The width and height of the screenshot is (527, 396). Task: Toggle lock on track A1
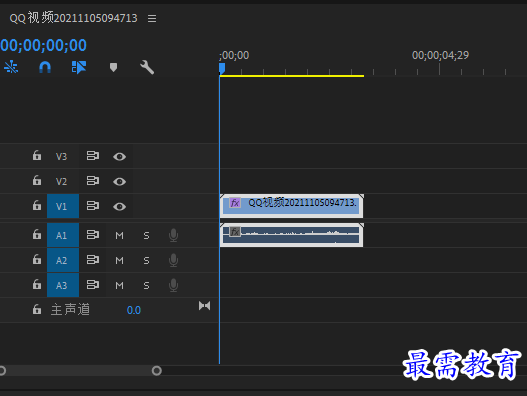tap(37, 234)
